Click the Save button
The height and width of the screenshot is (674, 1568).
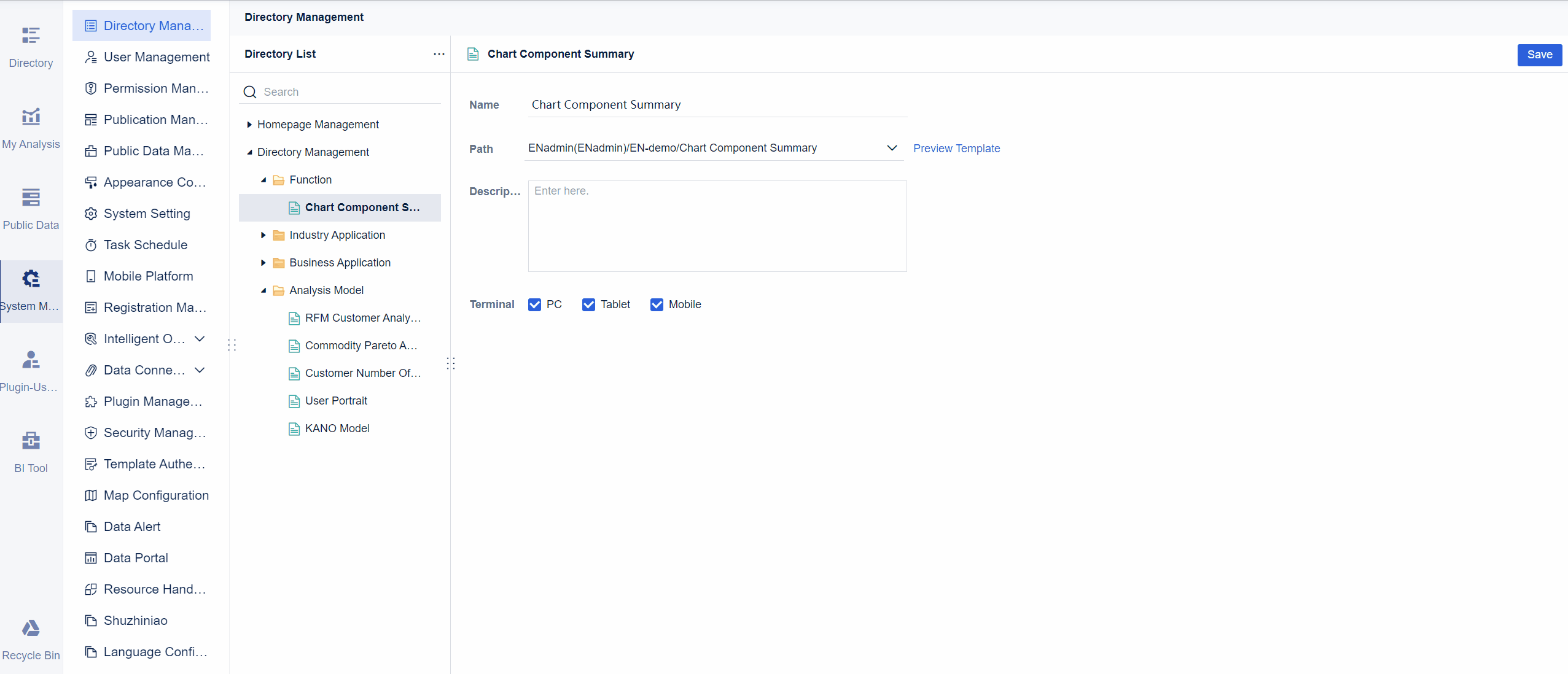[x=1539, y=55]
